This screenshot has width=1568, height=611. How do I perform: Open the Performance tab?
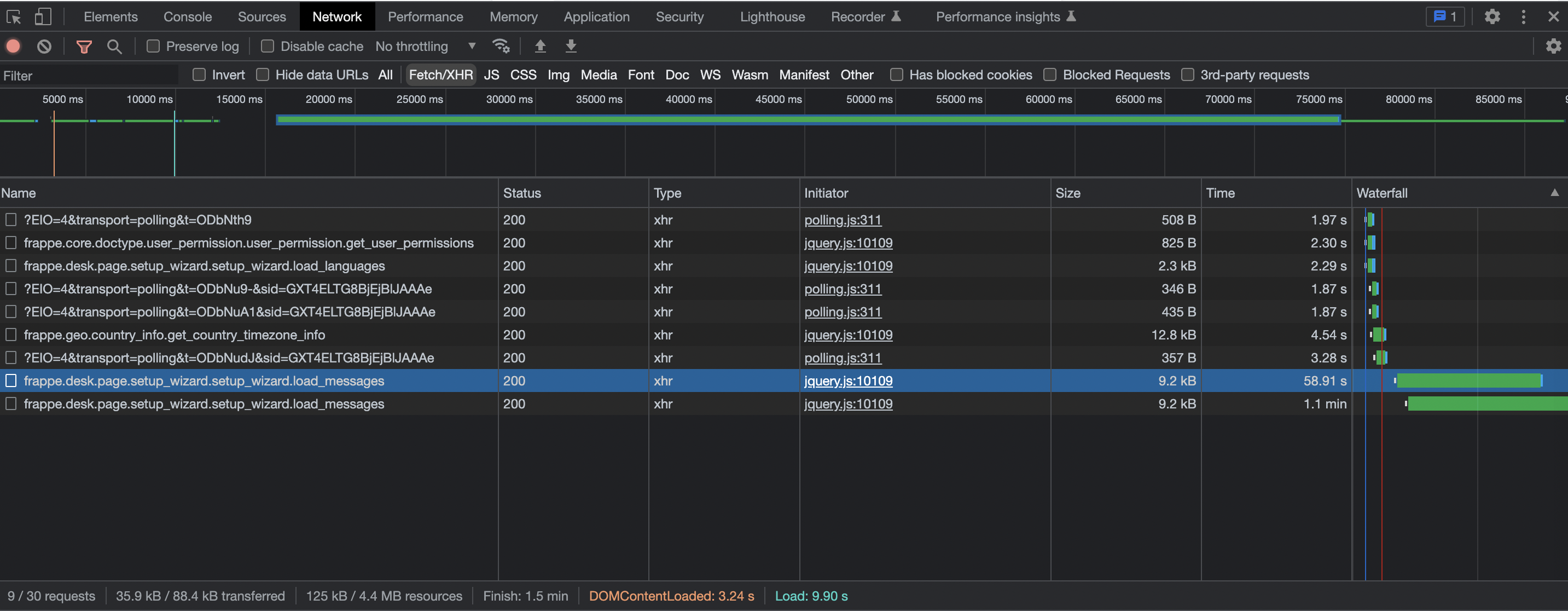point(426,16)
